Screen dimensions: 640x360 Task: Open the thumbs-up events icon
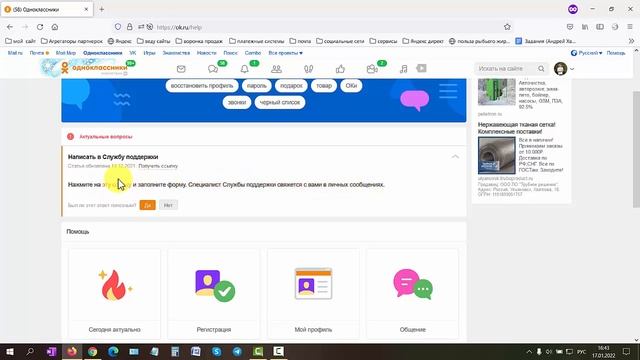pyautogui.click(x=340, y=69)
